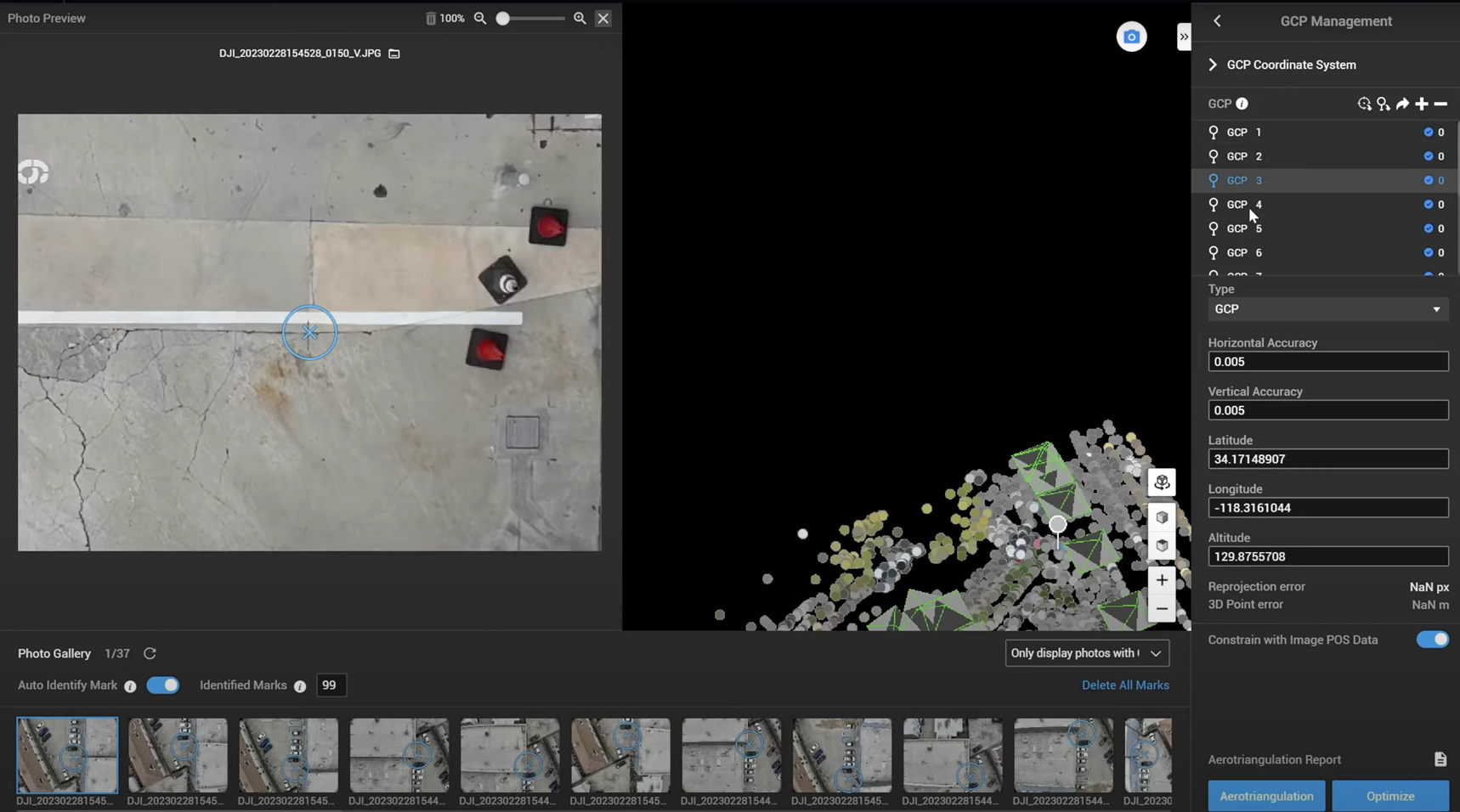This screenshot has height=812, width=1460.
Task: Refresh the Photo Gallery
Action: pos(150,653)
